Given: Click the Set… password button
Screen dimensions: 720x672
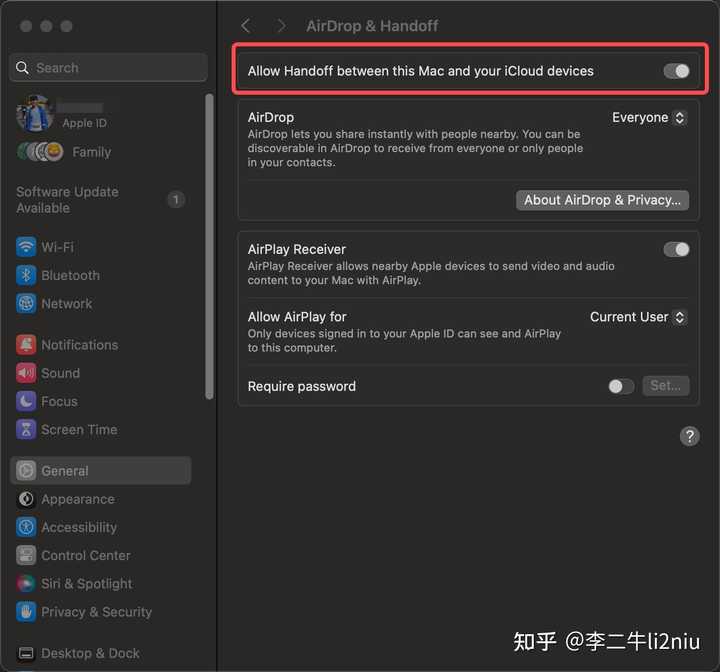Looking at the screenshot, I should [665, 386].
